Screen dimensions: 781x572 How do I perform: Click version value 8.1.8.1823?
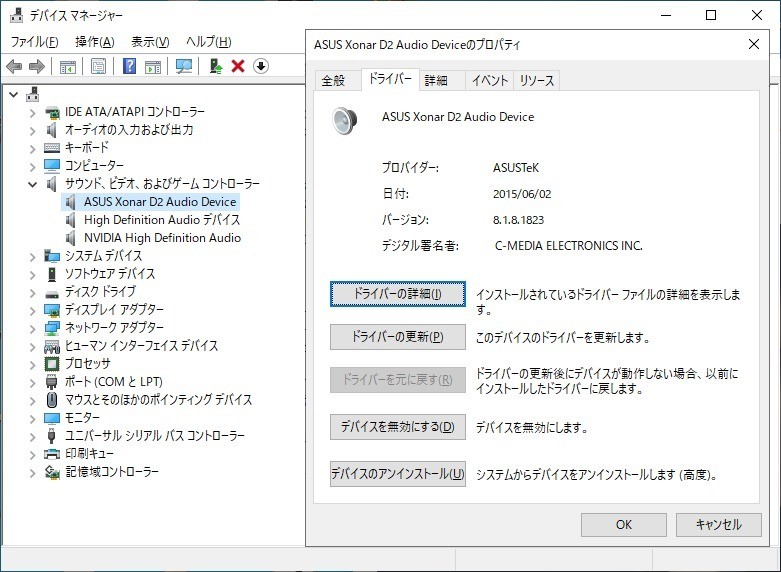point(519,220)
